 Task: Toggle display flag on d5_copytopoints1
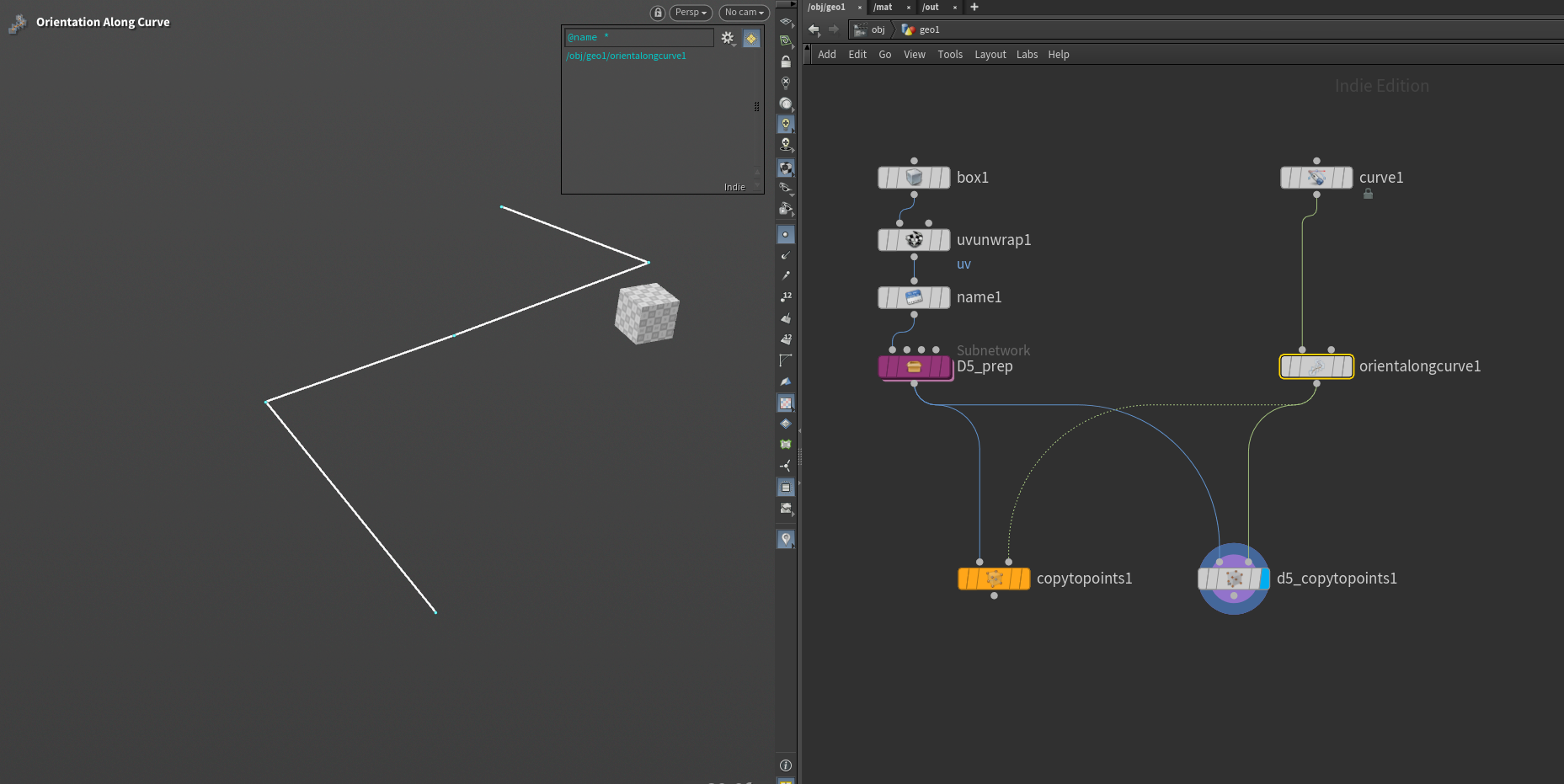[1265, 579]
